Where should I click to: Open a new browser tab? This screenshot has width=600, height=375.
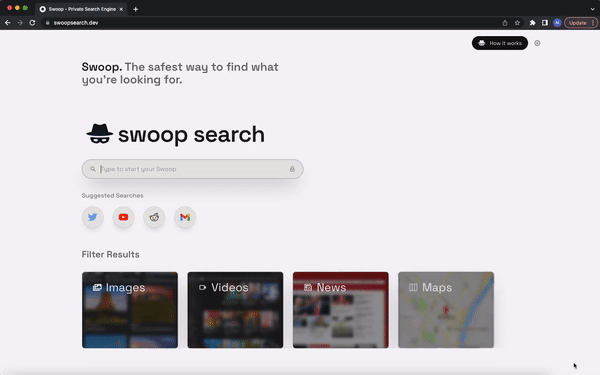click(135, 9)
